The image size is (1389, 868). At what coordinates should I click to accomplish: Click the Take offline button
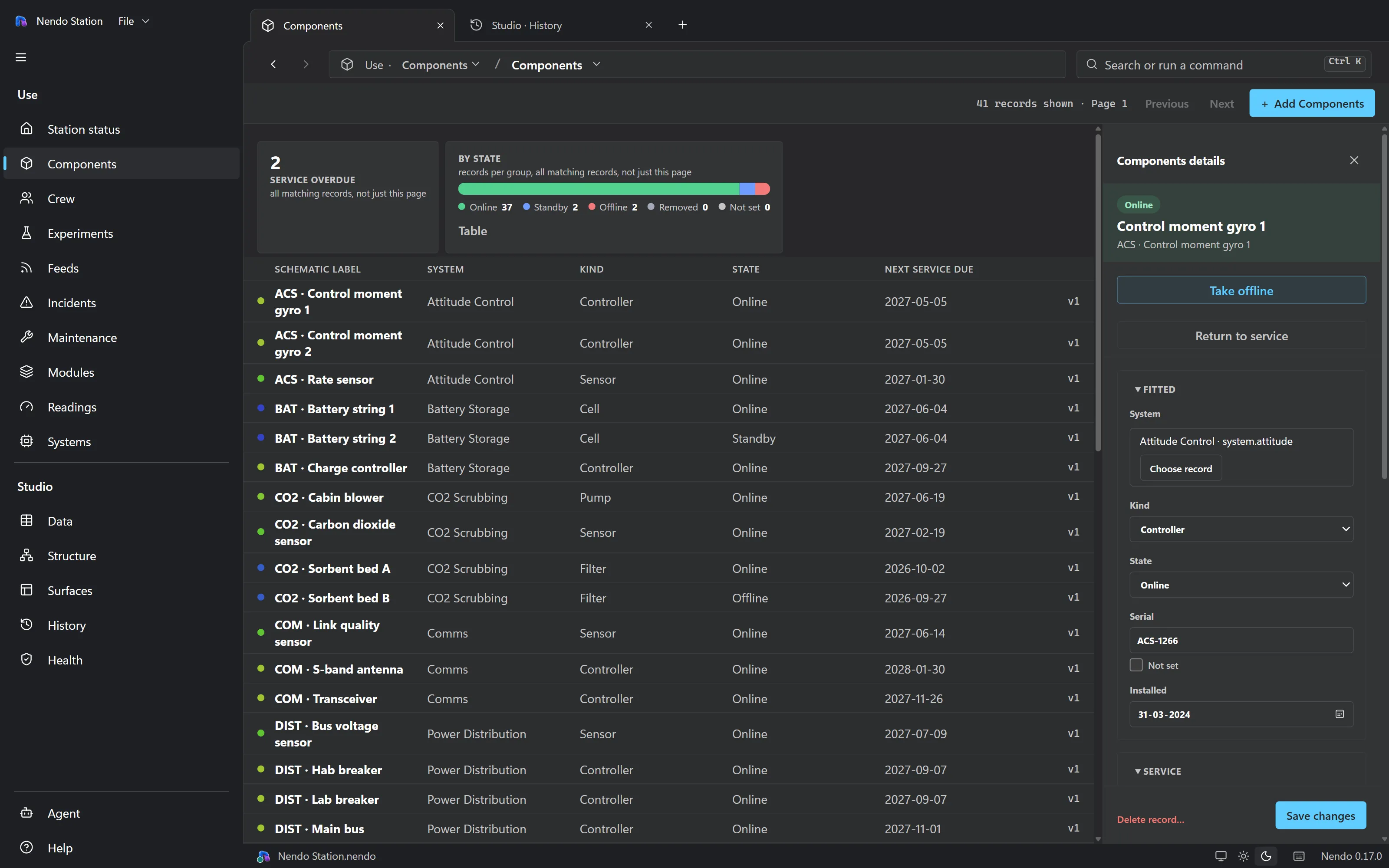point(1241,290)
